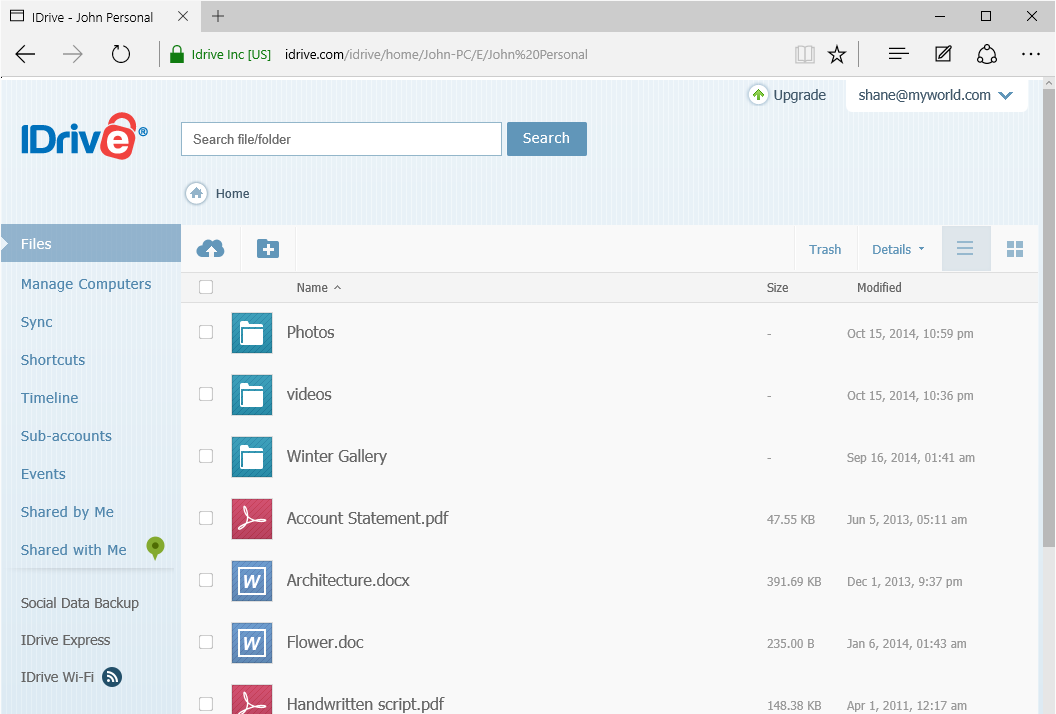Click the cloud upload icon

pyautogui.click(x=210, y=249)
